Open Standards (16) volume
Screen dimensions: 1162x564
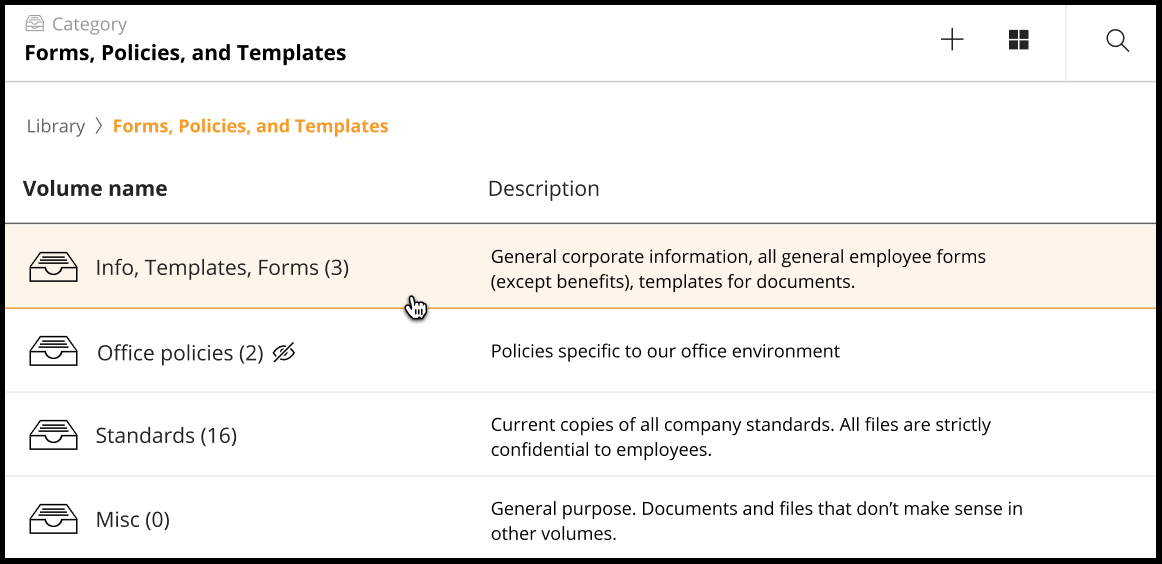pyautogui.click(x=166, y=436)
